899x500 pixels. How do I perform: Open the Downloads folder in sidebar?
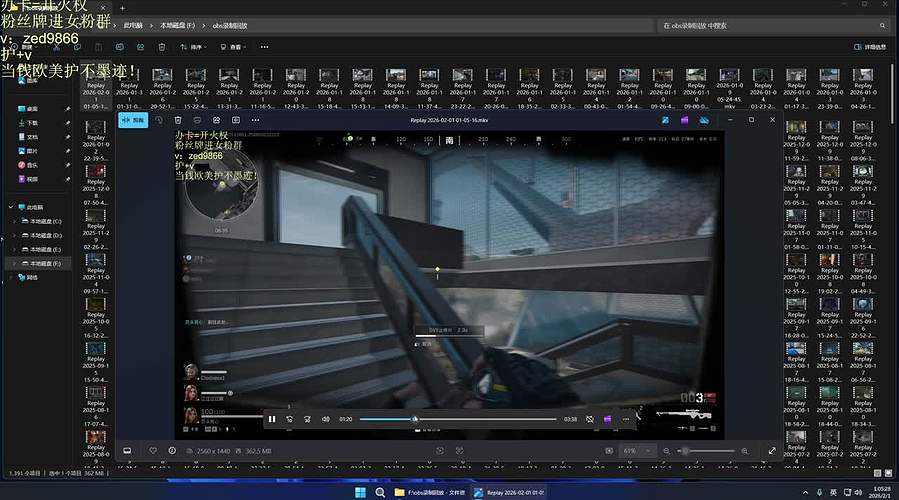[32, 122]
